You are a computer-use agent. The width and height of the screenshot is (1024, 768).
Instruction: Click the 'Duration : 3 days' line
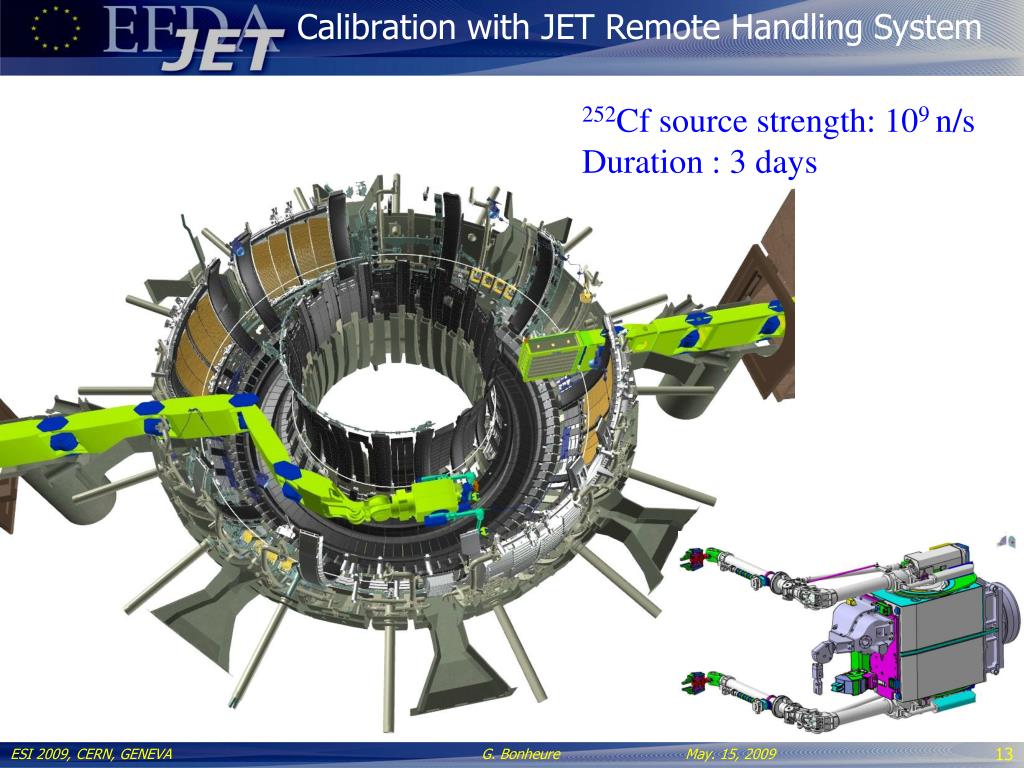pyautogui.click(x=699, y=162)
